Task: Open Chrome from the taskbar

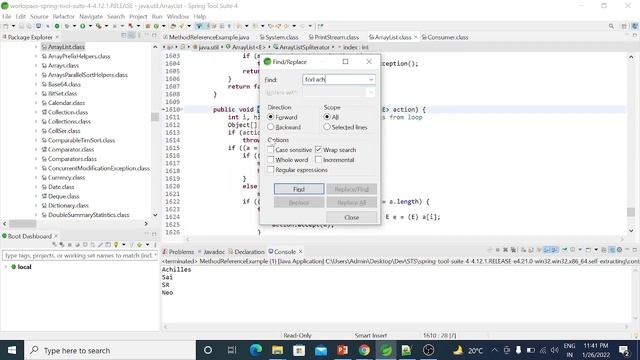Action: [x=364, y=350]
